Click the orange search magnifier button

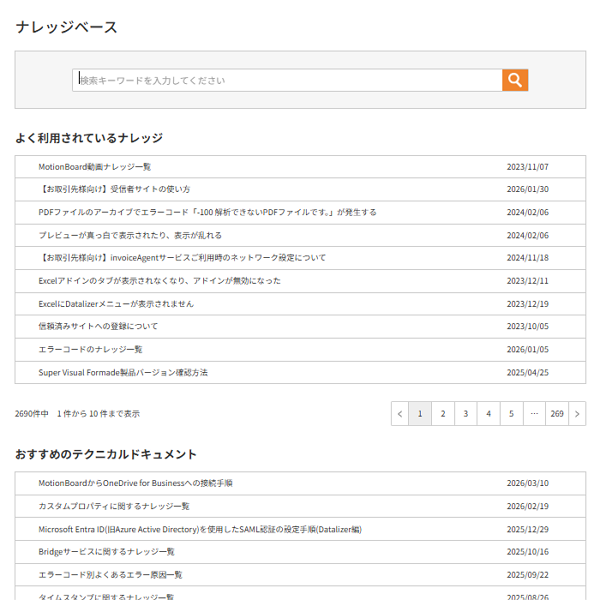pyautogui.click(x=515, y=80)
